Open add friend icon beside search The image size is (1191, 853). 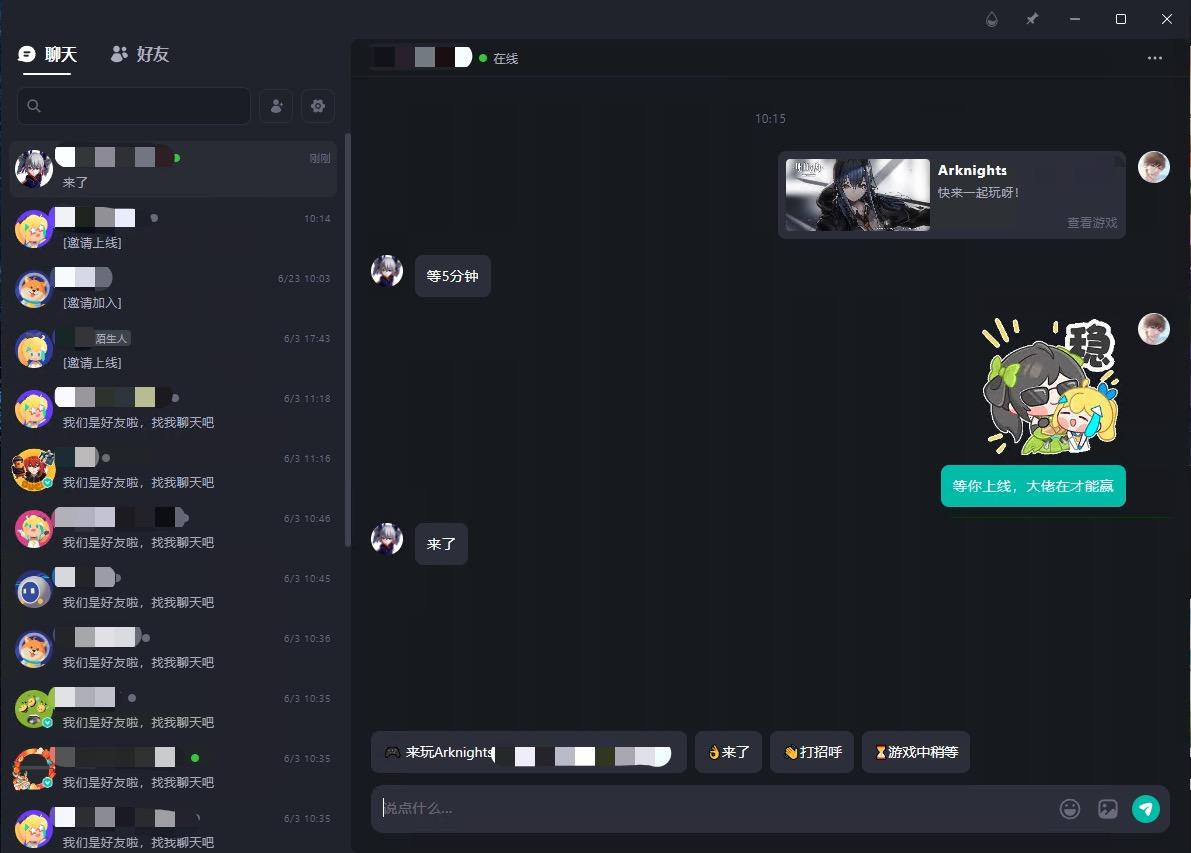click(x=276, y=106)
